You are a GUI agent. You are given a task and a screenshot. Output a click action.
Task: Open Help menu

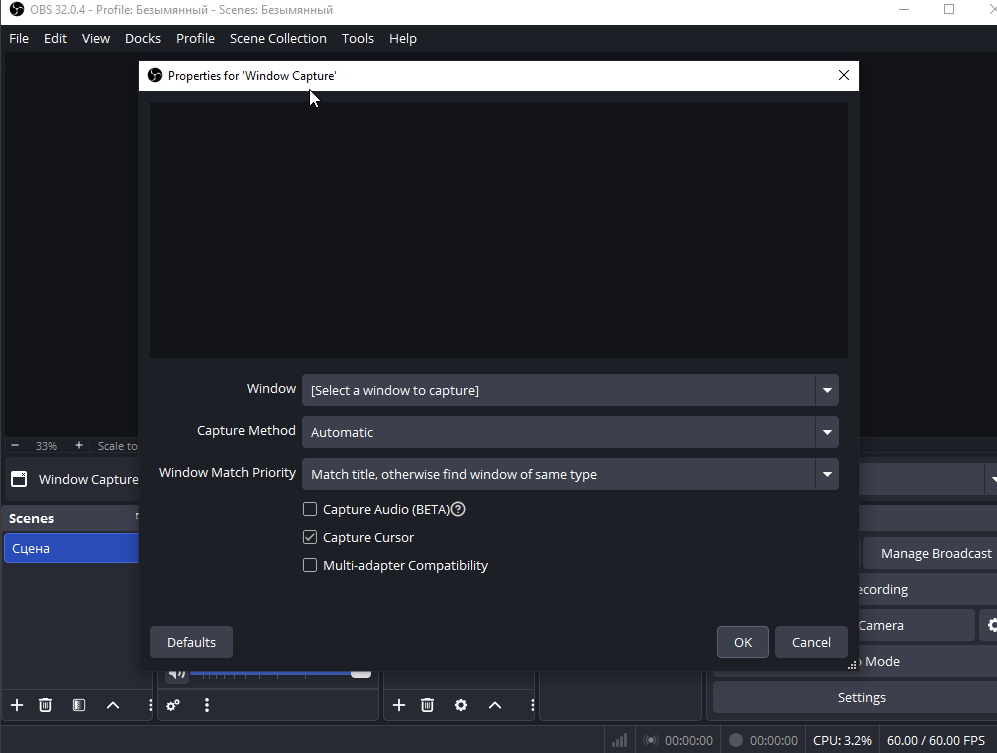402,38
